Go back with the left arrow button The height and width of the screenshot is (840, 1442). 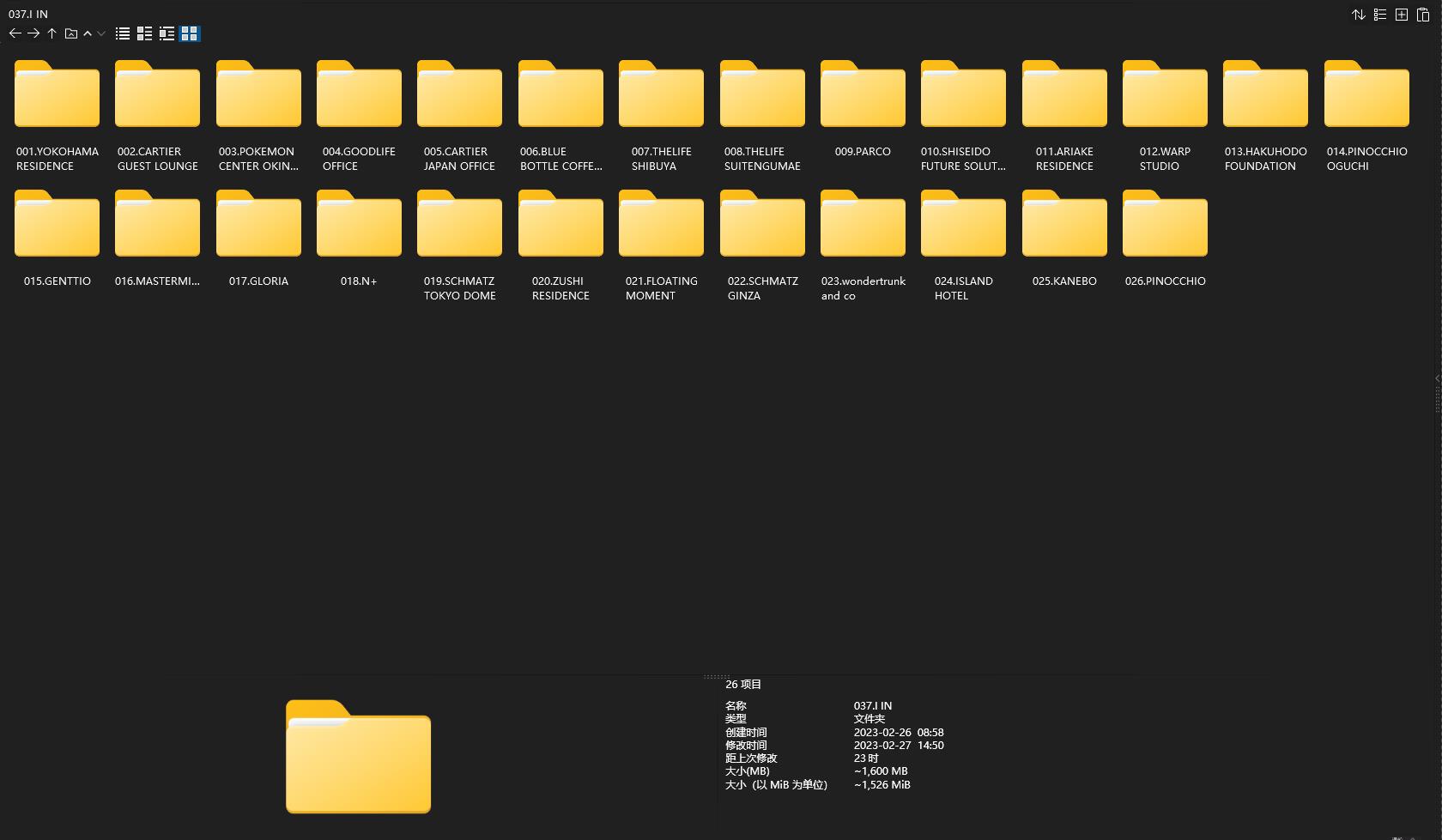tap(15, 33)
